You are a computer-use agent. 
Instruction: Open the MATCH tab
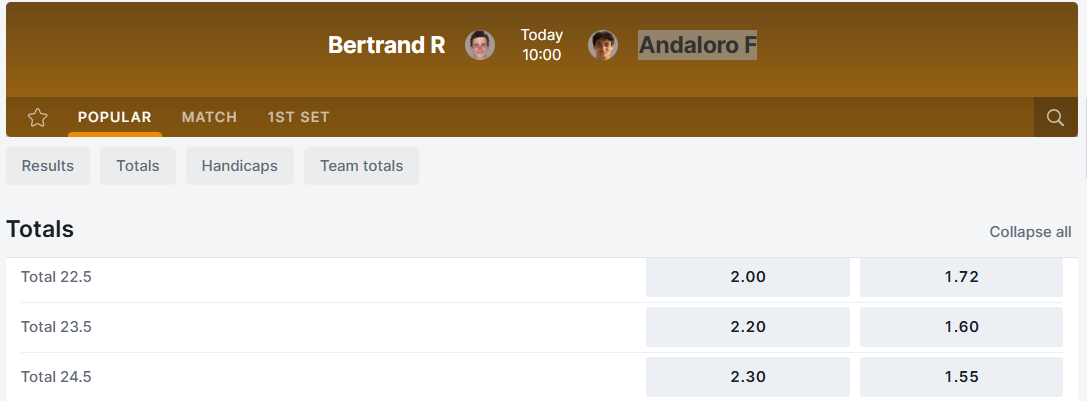coord(209,117)
